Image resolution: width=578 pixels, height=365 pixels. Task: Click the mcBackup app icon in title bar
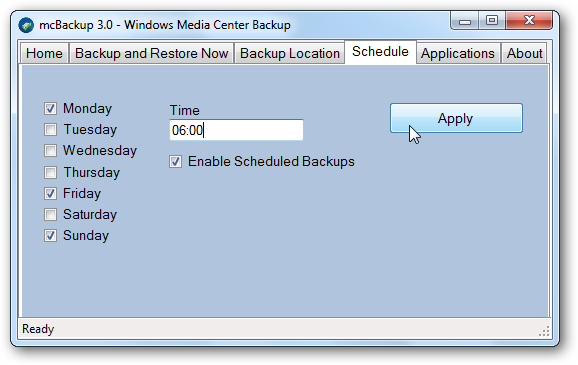[x=26, y=25]
